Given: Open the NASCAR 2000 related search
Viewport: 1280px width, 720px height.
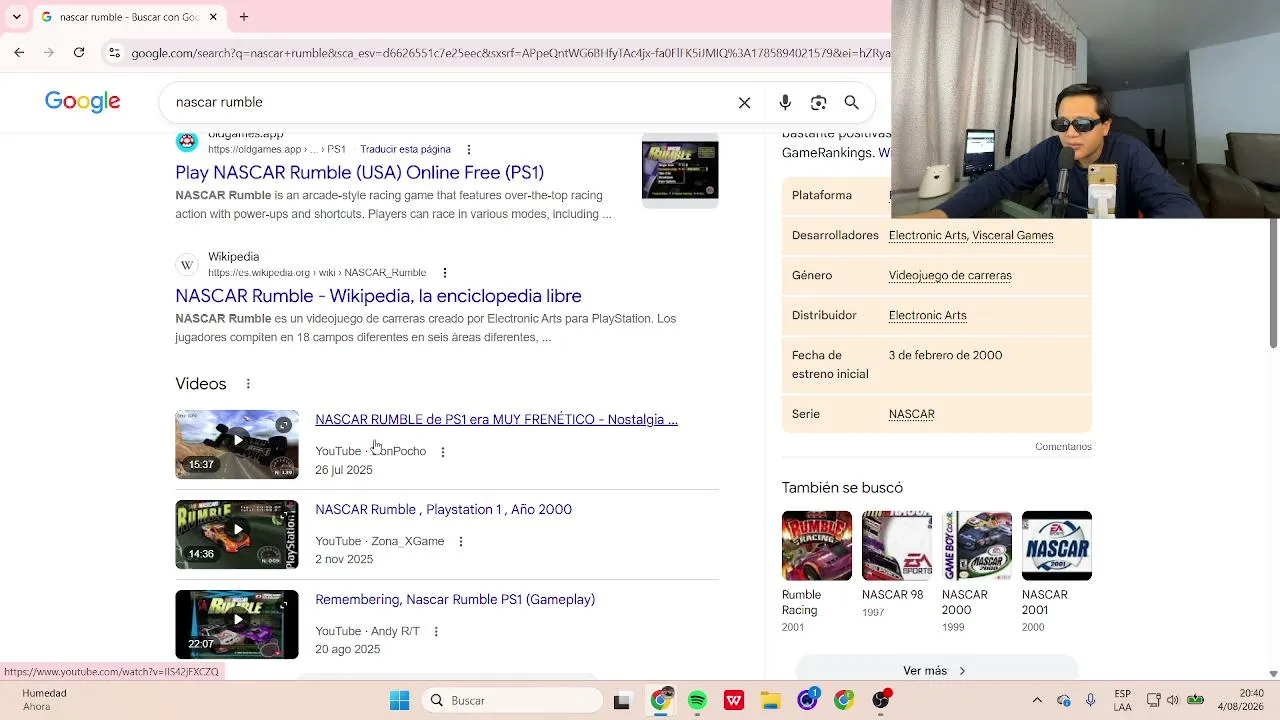Looking at the screenshot, I should coord(977,572).
